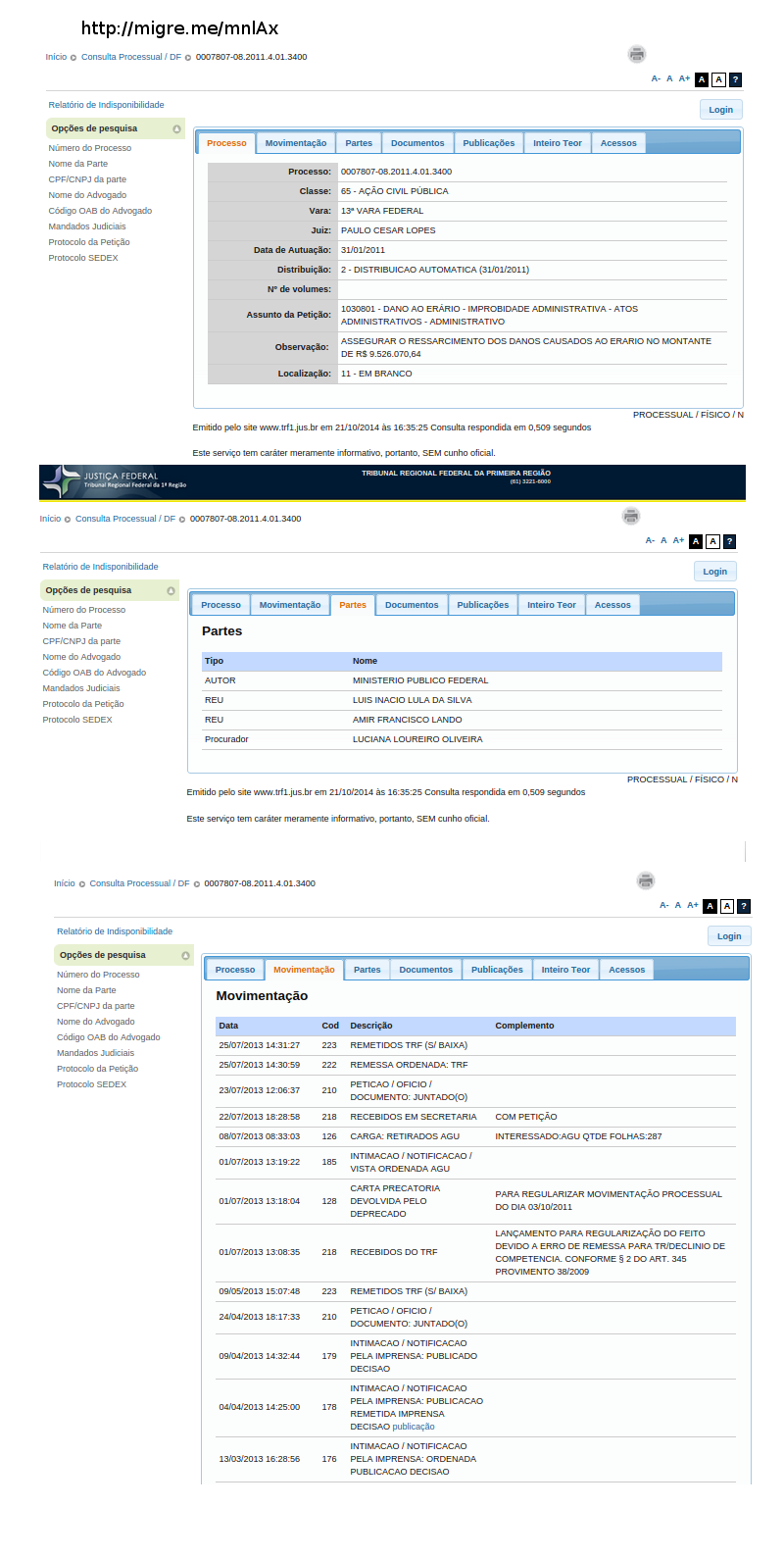Switch to Processo tab in the Partes panel
This screenshot has height=1557, width=784.
click(x=221, y=605)
